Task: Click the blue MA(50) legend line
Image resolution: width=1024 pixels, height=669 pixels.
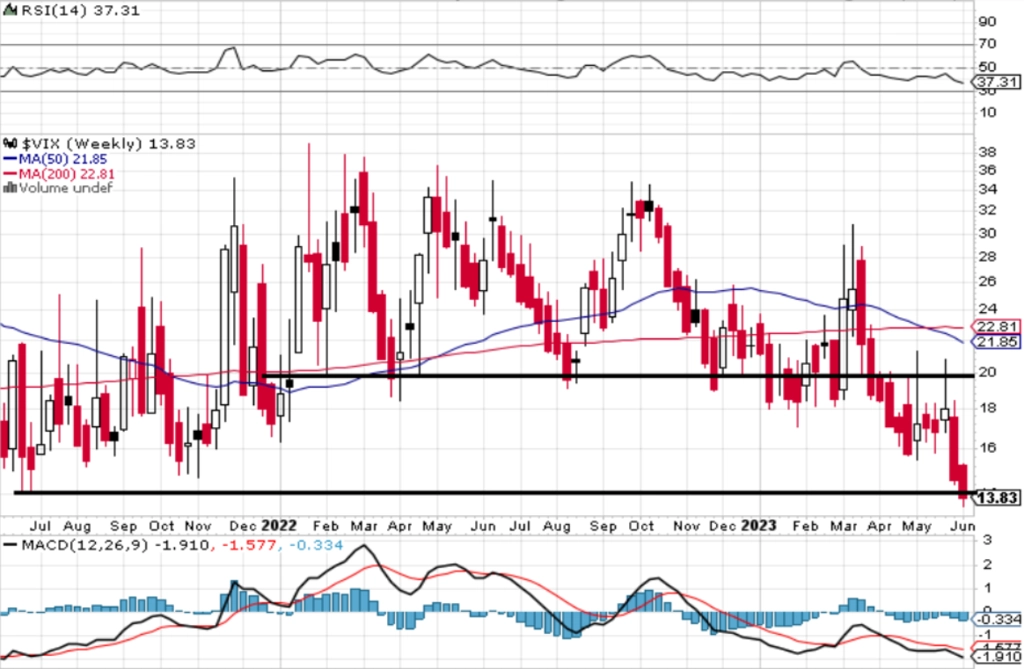Action: (x=10, y=159)
